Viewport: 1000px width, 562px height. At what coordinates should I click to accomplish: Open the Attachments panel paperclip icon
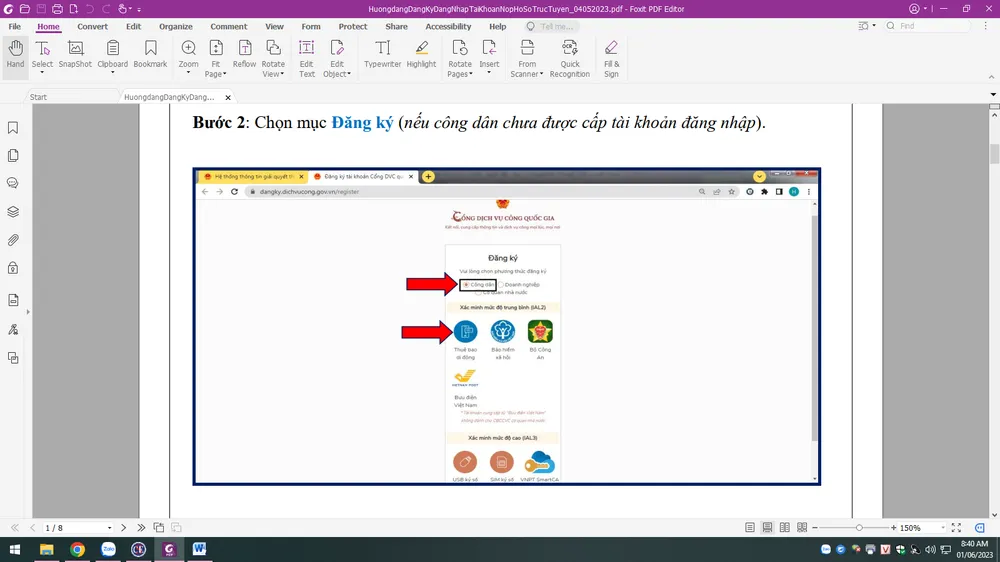click(13, 240)
